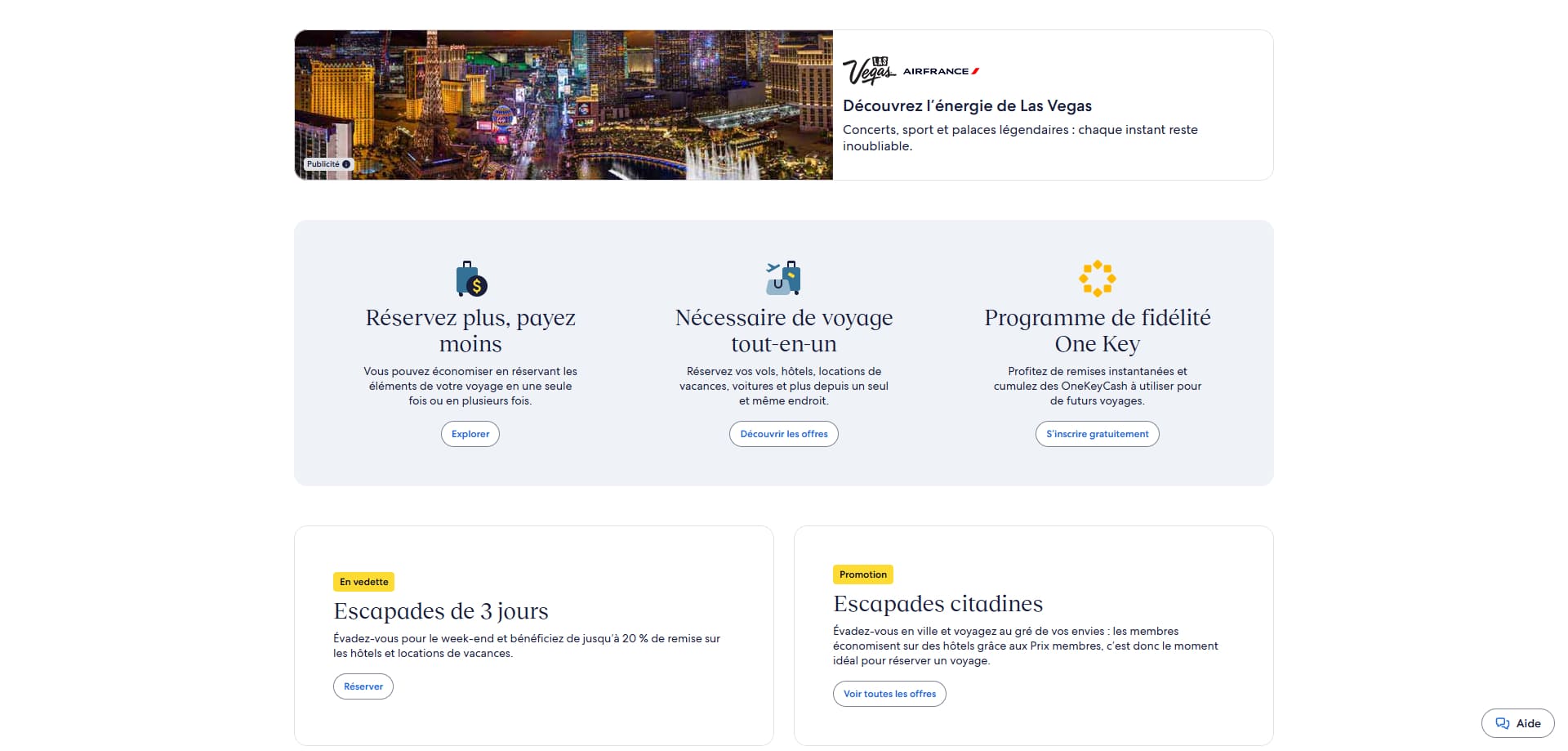Screen dimensions: 1568x751
Task: Click the Prix membres description paragraph
Action: (x=1025, y=646)
